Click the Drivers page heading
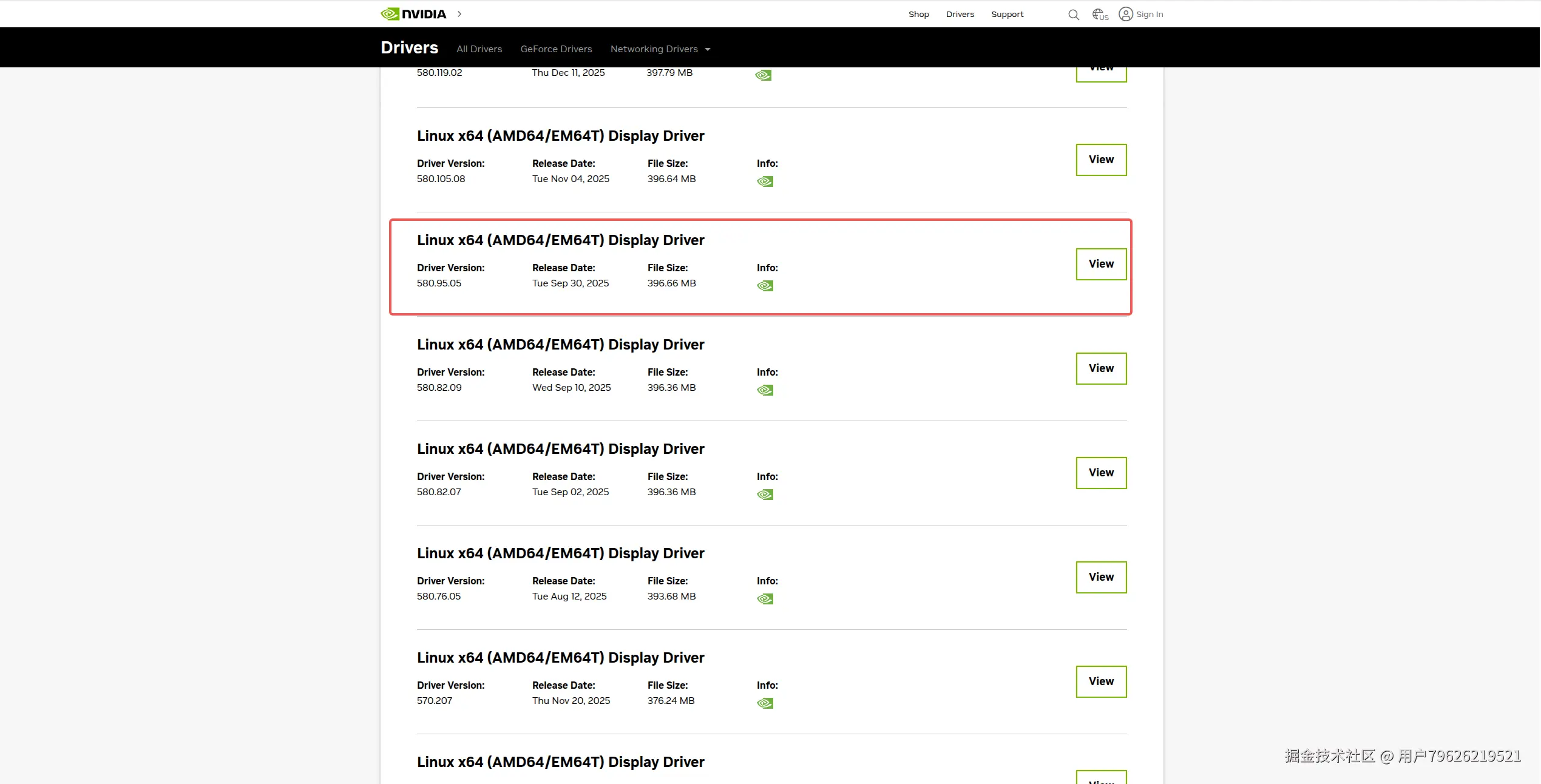Screen dimensions: 1541x784 click(x=409, y=48)
